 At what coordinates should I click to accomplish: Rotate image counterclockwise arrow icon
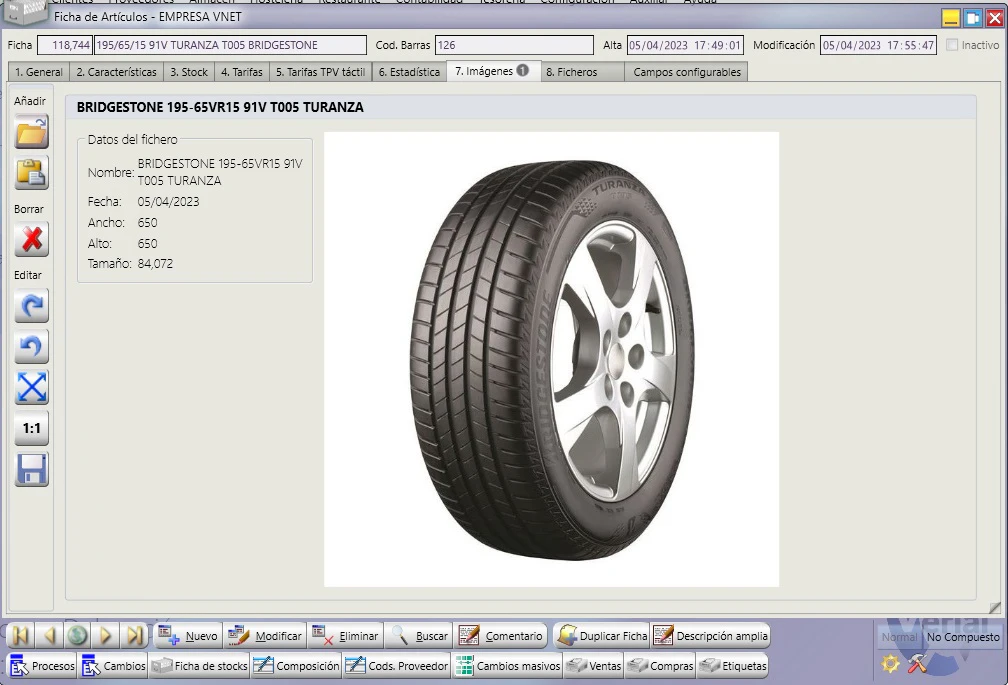32,347
